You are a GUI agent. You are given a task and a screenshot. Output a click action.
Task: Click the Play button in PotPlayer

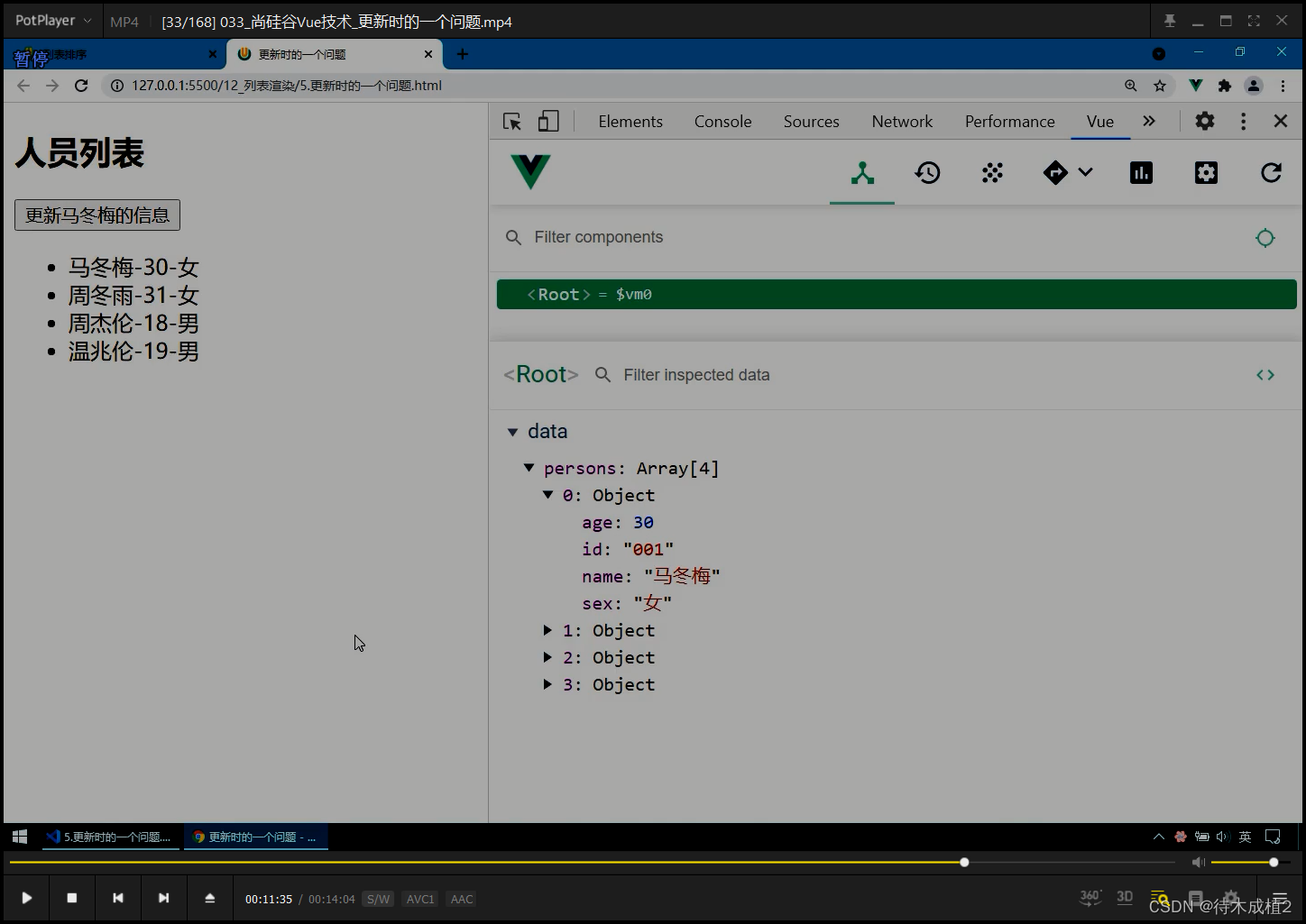point(27,898)
